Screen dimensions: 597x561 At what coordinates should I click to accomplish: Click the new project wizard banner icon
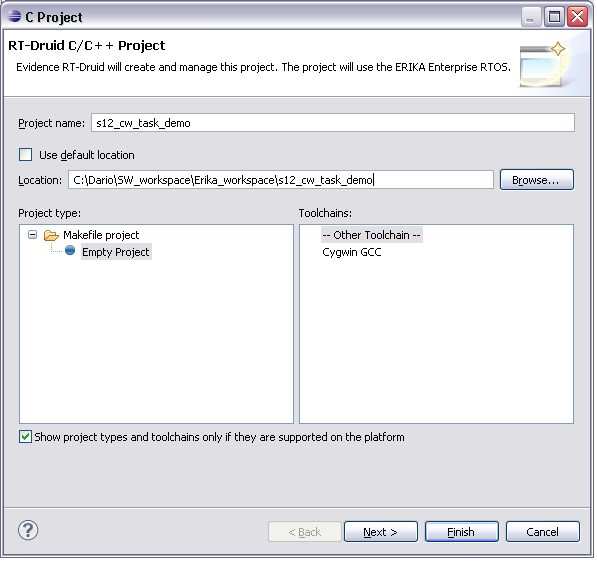coord(544,65)
